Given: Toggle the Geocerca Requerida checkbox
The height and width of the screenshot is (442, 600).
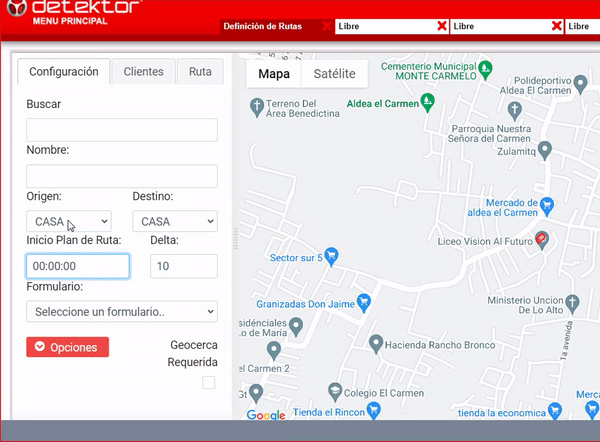Looking at the screenshot, I should (x=209, y=382).
